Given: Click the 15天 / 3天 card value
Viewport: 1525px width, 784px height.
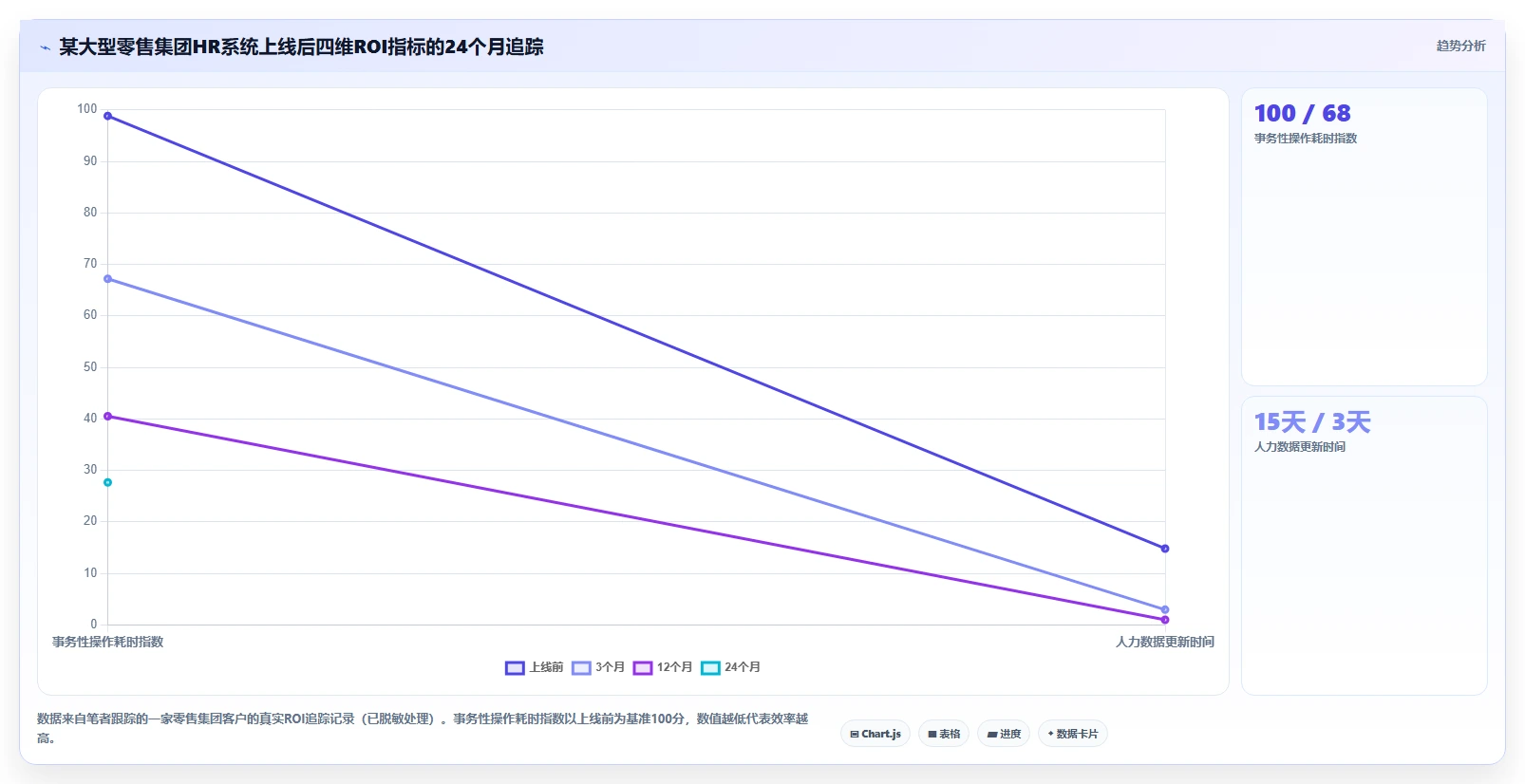Looking at the screenshot, I should point(1312,422).
